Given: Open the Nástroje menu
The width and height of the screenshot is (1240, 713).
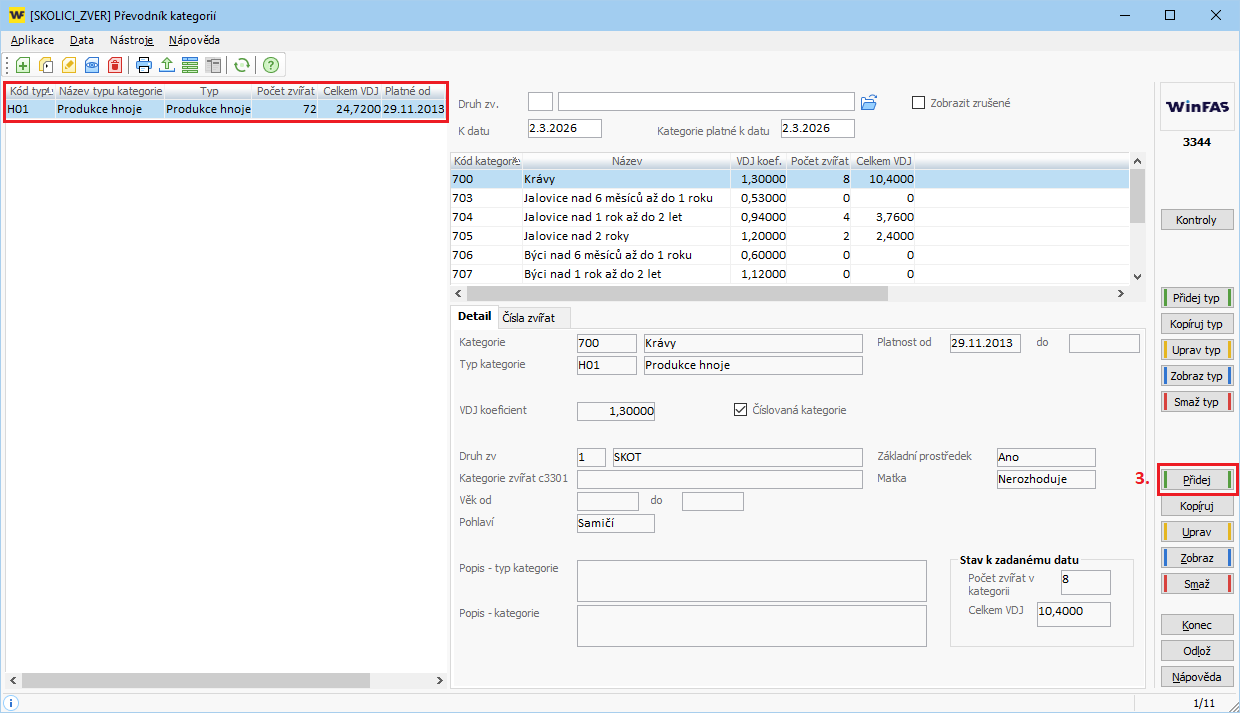Looking at the screenshot, I should click(131, 40).
